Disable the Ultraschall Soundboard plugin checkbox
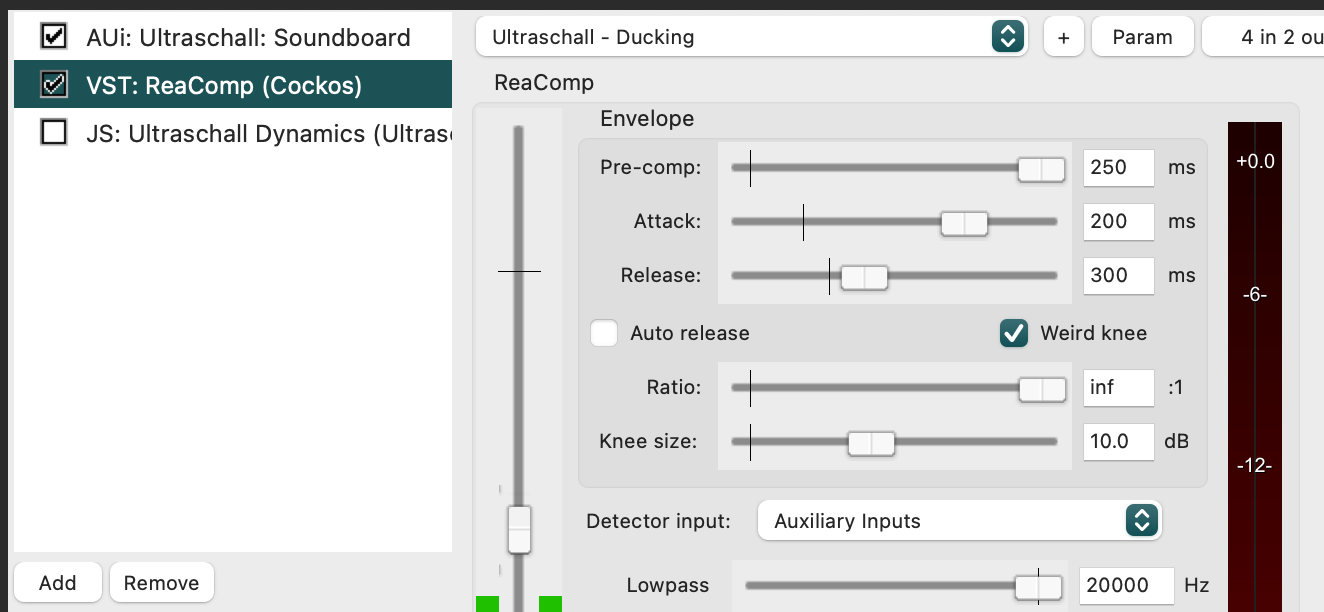Image resolution: width=1324 pixels, height=612 pixels. [53, 37]
